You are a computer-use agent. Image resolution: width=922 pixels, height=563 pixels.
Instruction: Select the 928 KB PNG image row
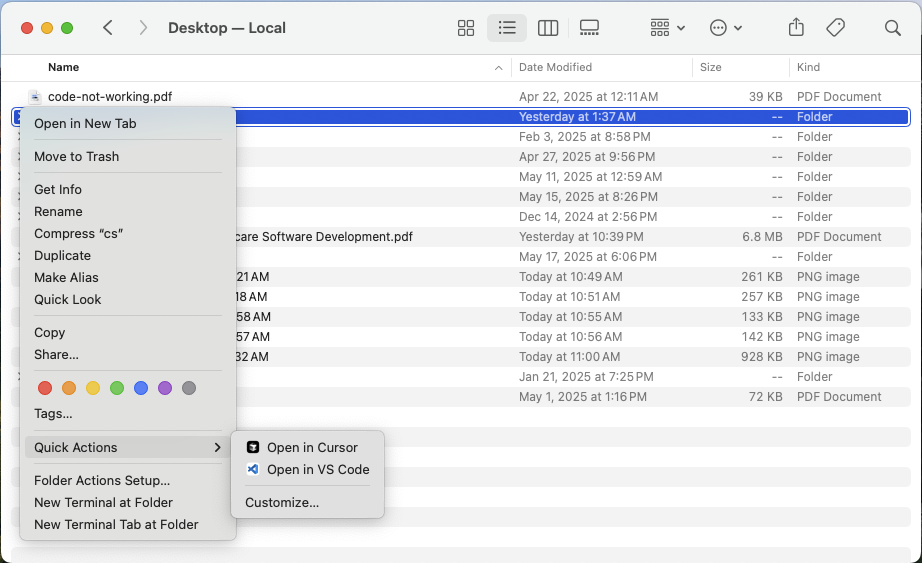461,357
